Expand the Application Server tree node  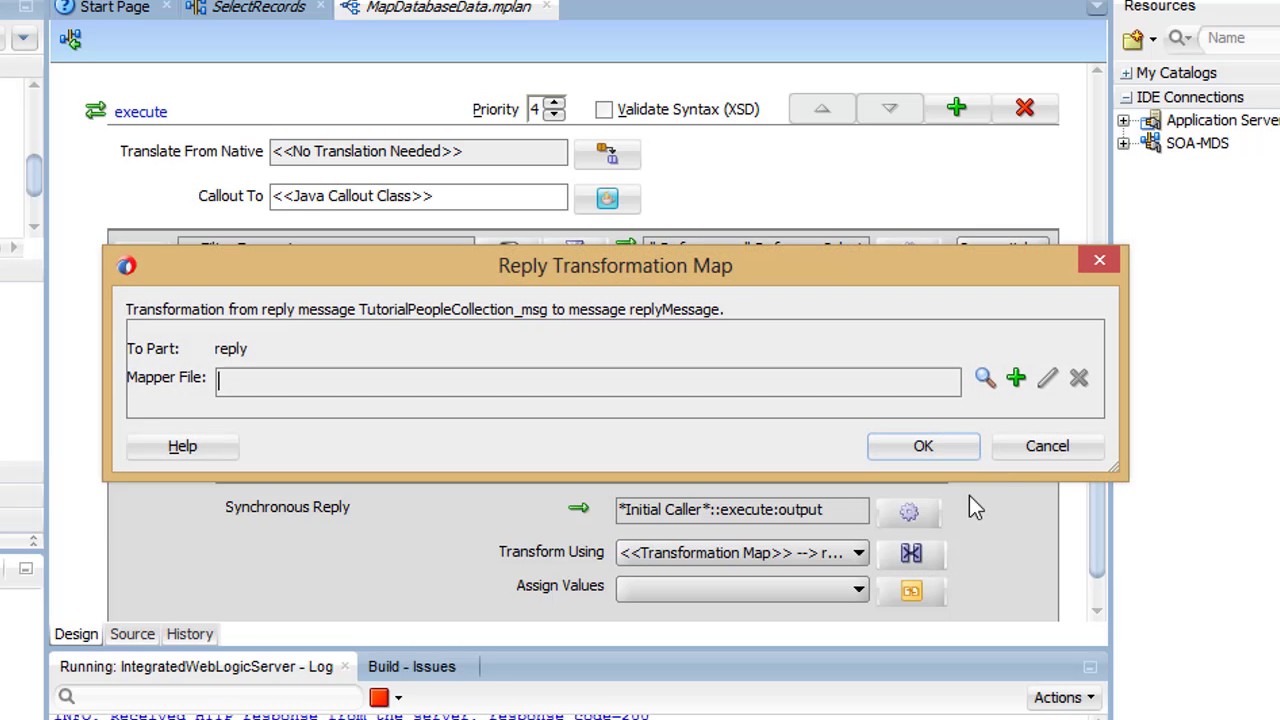coord(1124,120)
